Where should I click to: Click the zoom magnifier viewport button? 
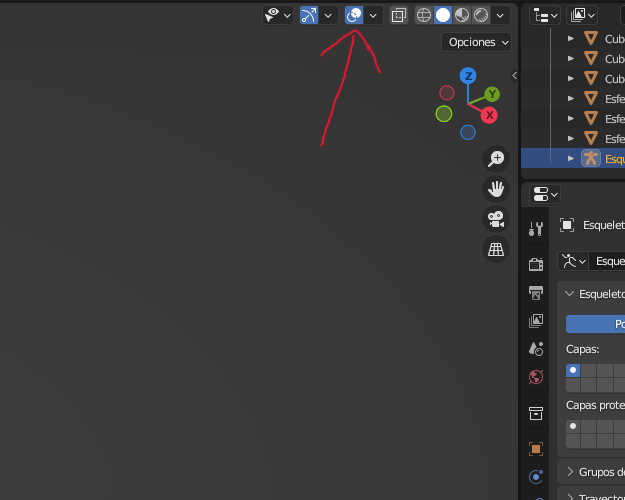click(x=496, y=159)
